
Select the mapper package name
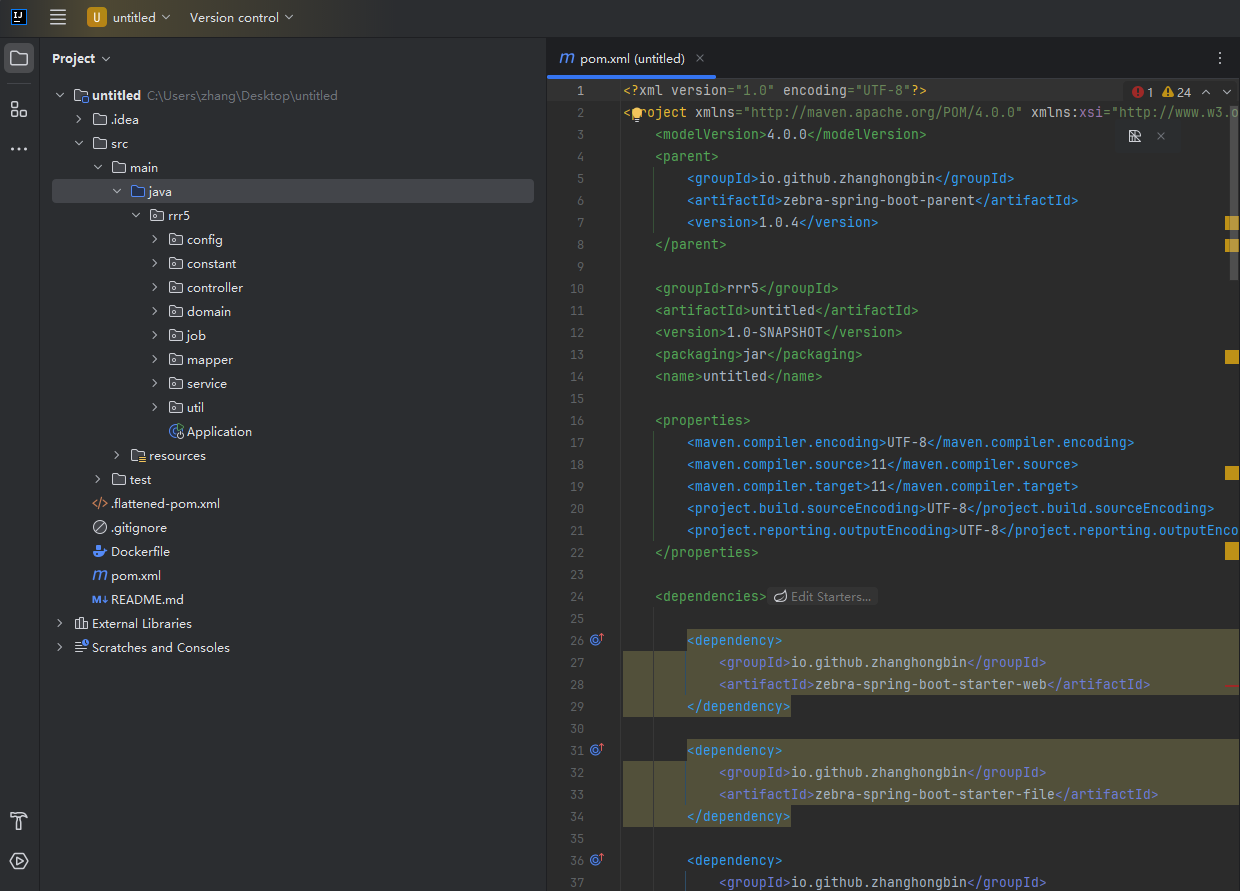click(210, 360)
